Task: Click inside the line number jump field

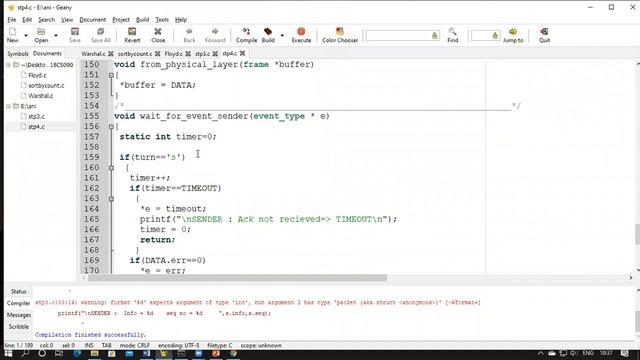Action: tap(481, 36)
